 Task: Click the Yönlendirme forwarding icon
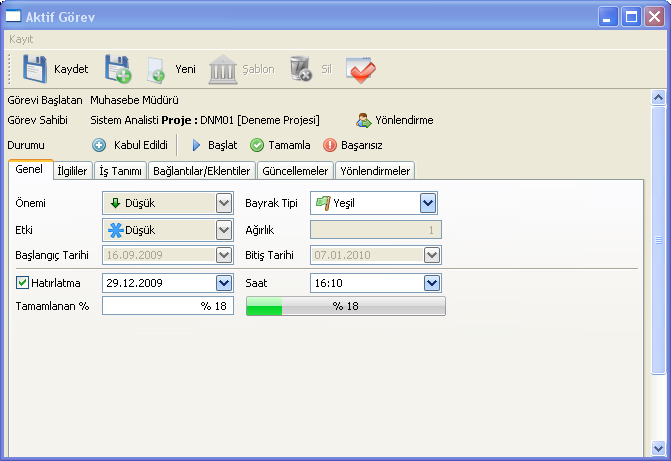coord(364,120)
